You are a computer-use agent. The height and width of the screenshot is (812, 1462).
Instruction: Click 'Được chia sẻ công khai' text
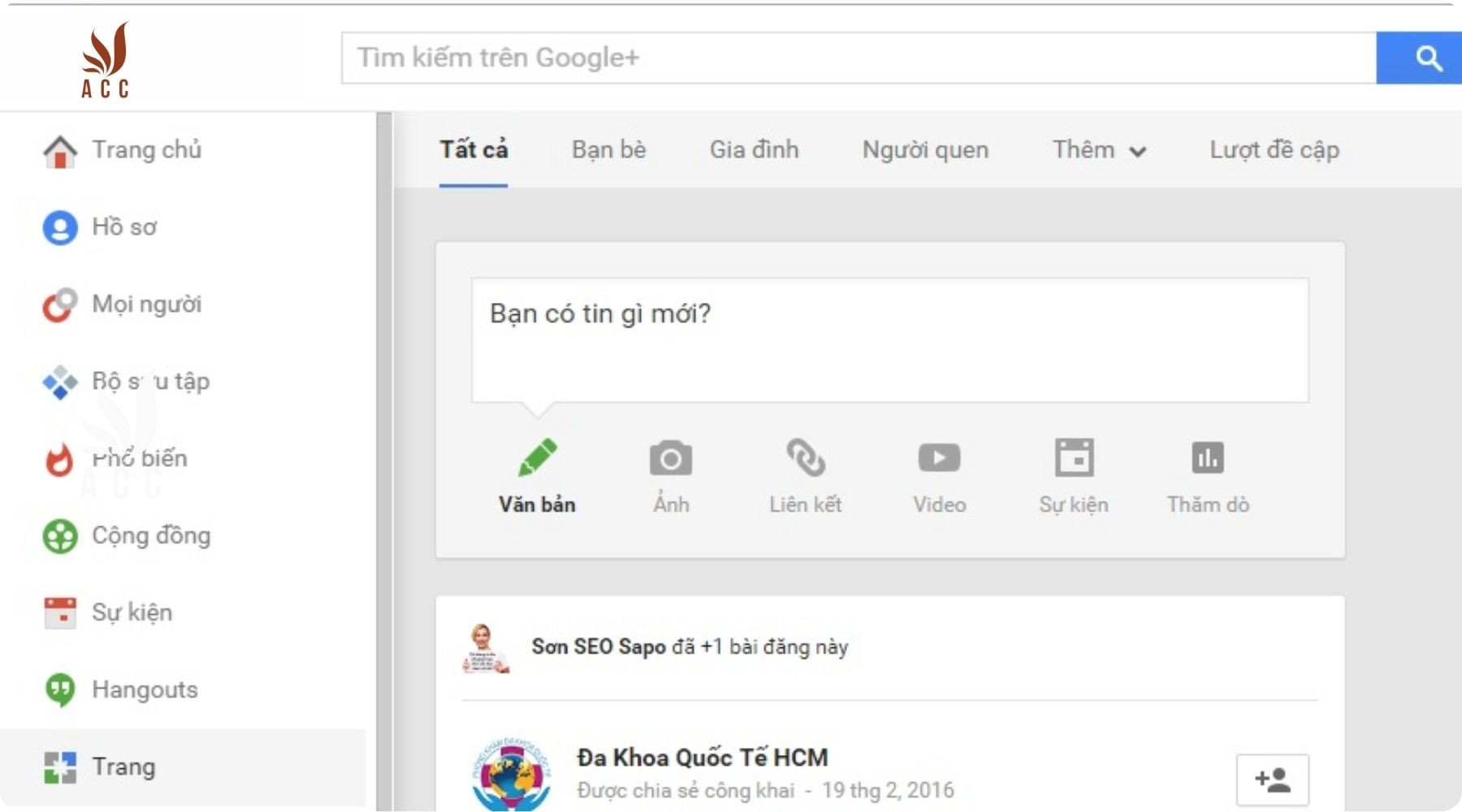686,790
